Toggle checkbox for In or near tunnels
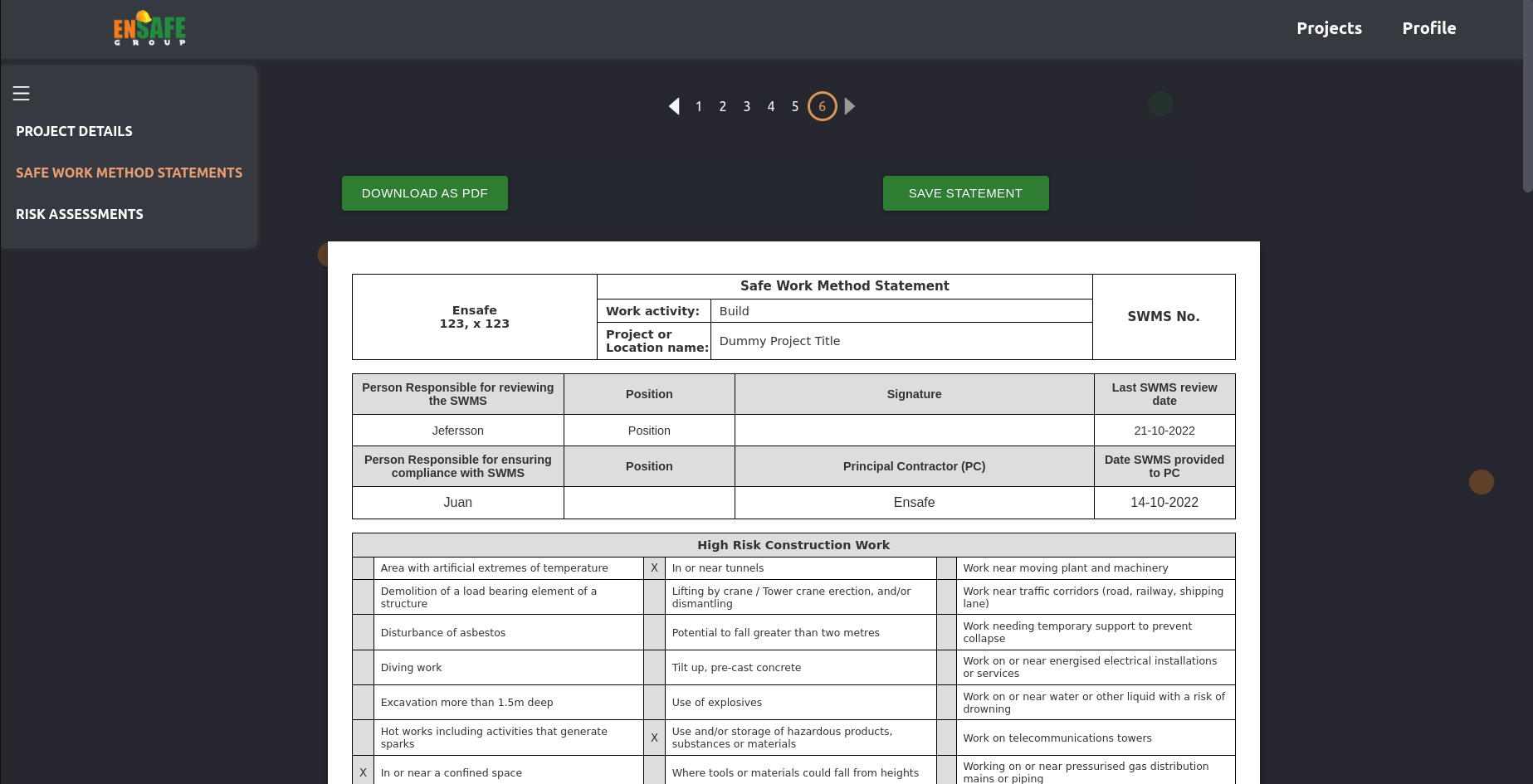This screenshot has width=1533, height=784. click(654, 568)
